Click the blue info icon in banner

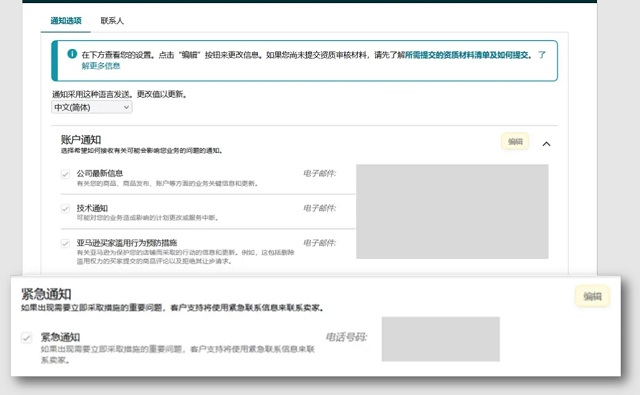[72, 54]
